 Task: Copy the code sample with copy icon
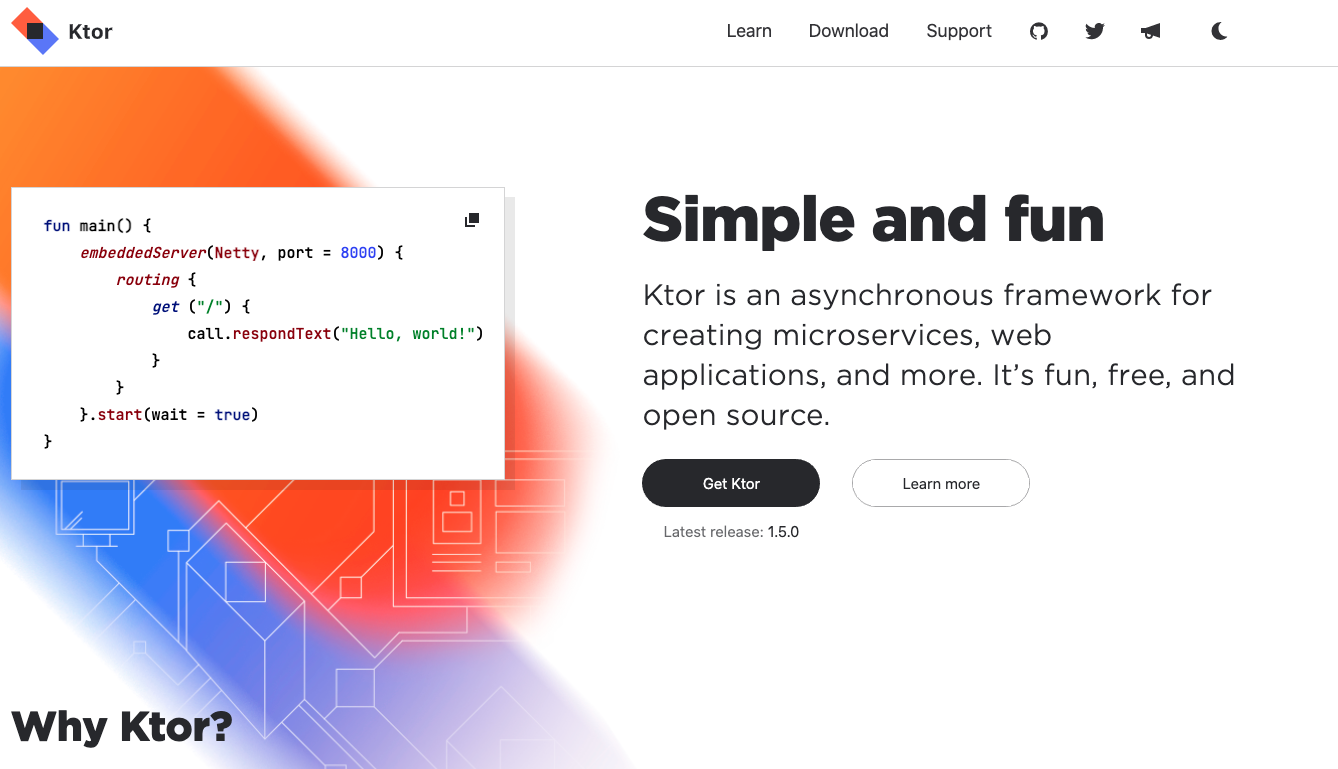click(472, 220)
